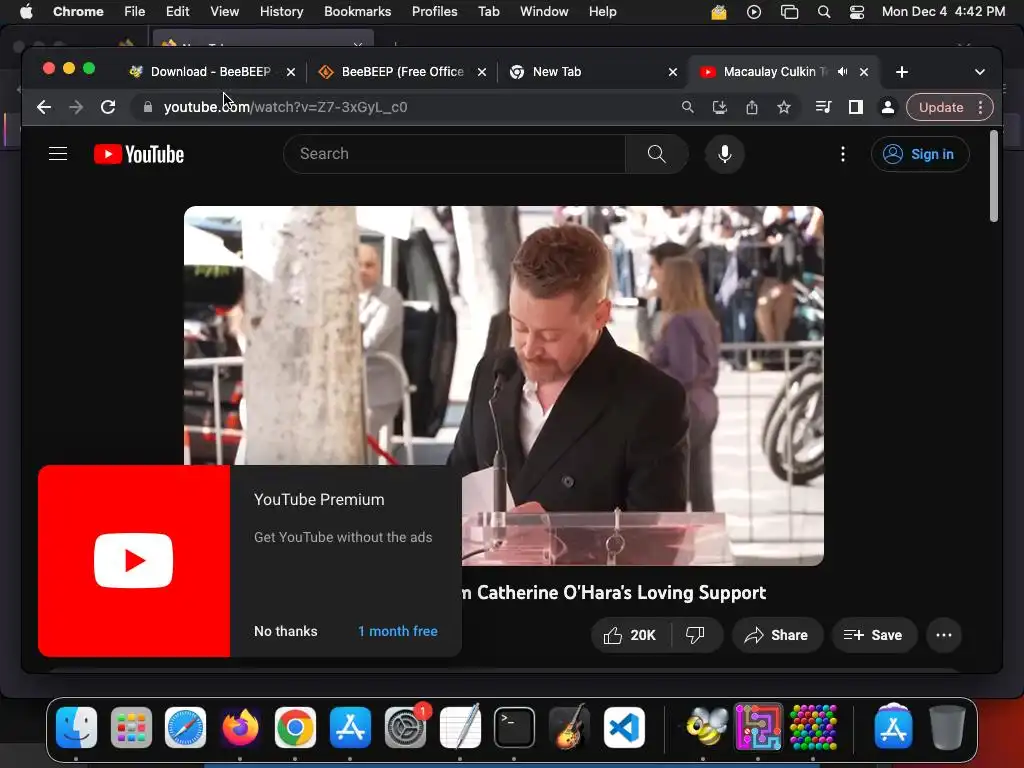Dislike the video with thumbs down

pos(696,635)
